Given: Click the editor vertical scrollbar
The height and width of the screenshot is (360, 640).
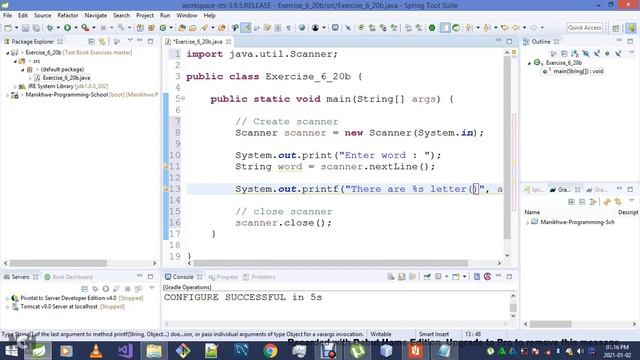Looking at the screenshot, I should click(507, 147).
